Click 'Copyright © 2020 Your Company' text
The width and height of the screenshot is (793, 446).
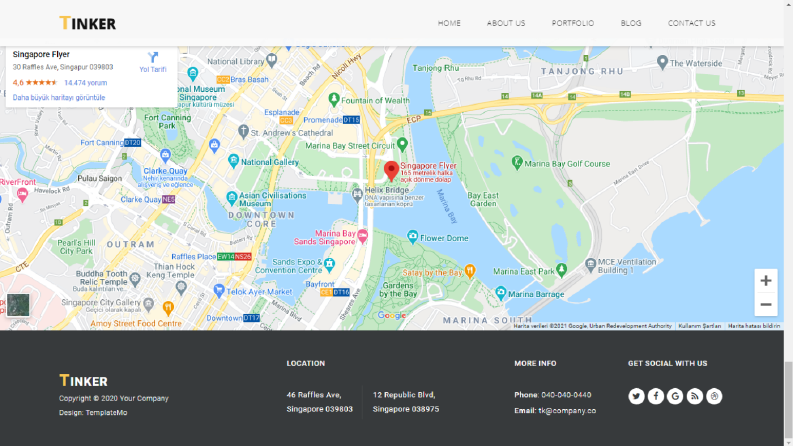[114, 398]
